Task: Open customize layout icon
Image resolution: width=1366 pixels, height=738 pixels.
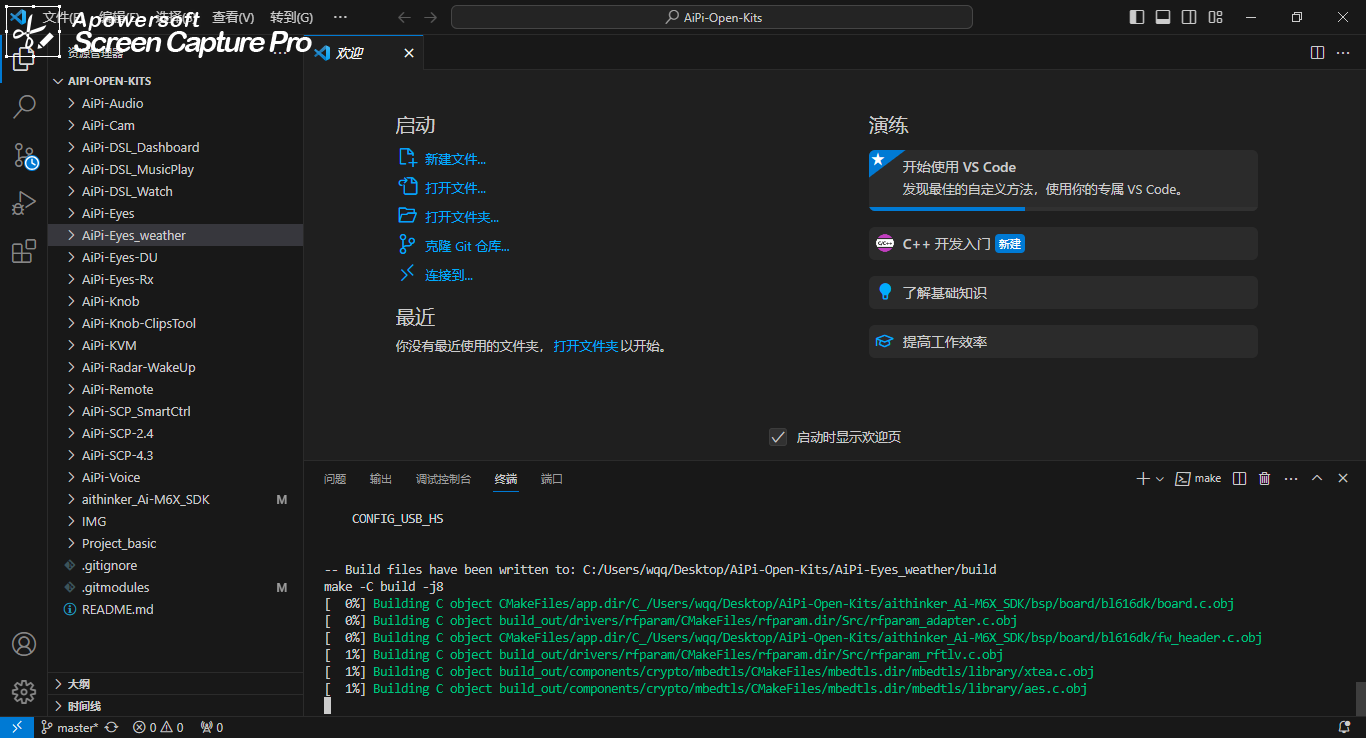Action: [1215, 17]
